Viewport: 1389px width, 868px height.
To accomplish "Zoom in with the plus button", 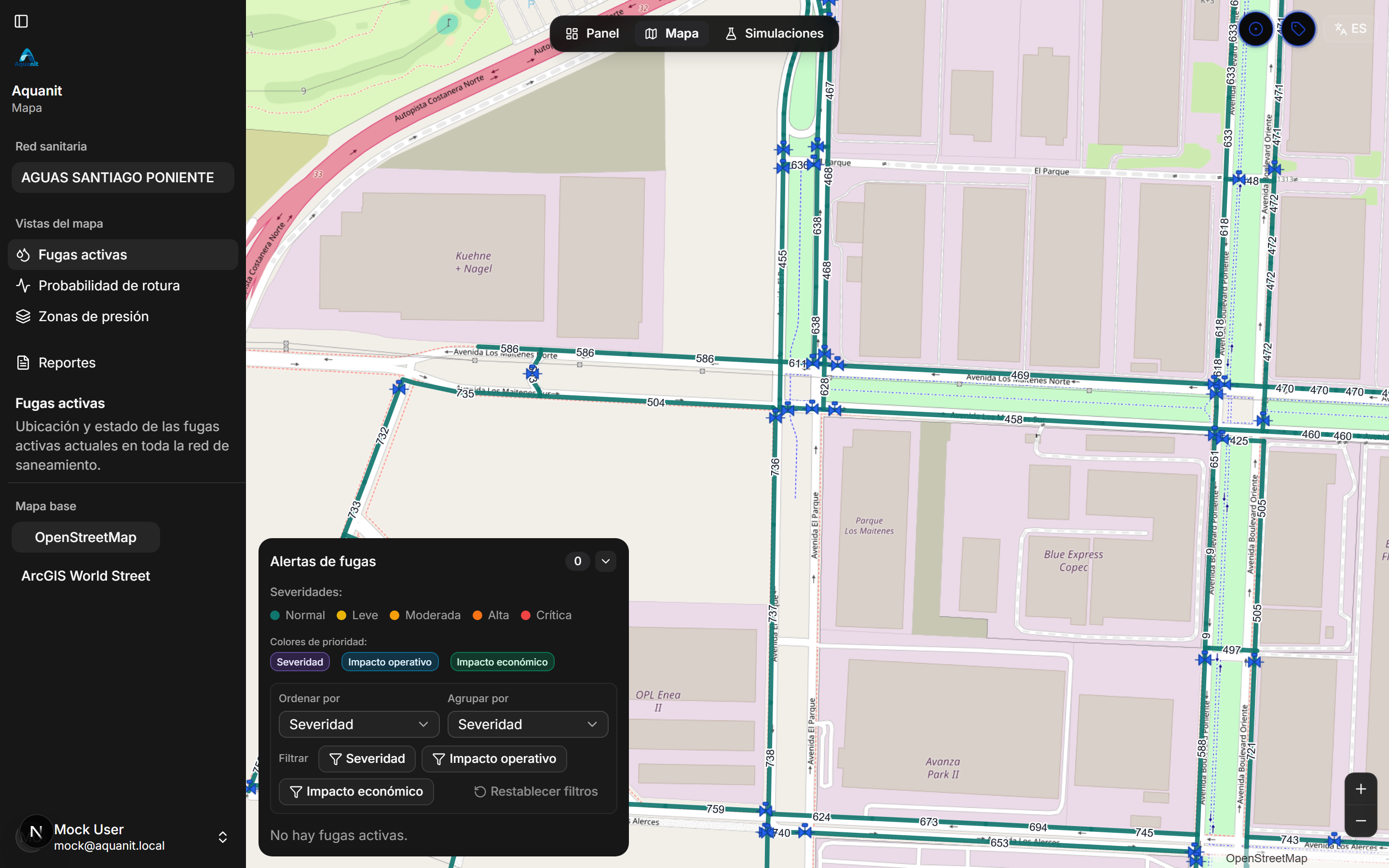I will click(x=1360, y=789).
